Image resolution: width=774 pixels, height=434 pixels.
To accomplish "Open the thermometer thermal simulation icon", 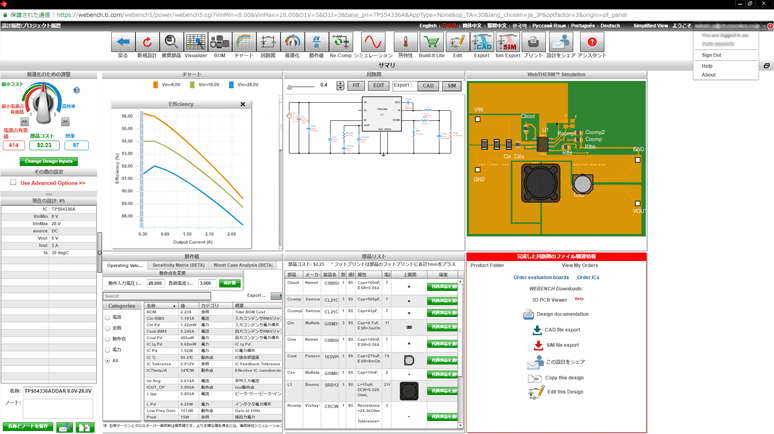I will click(406, 42).
